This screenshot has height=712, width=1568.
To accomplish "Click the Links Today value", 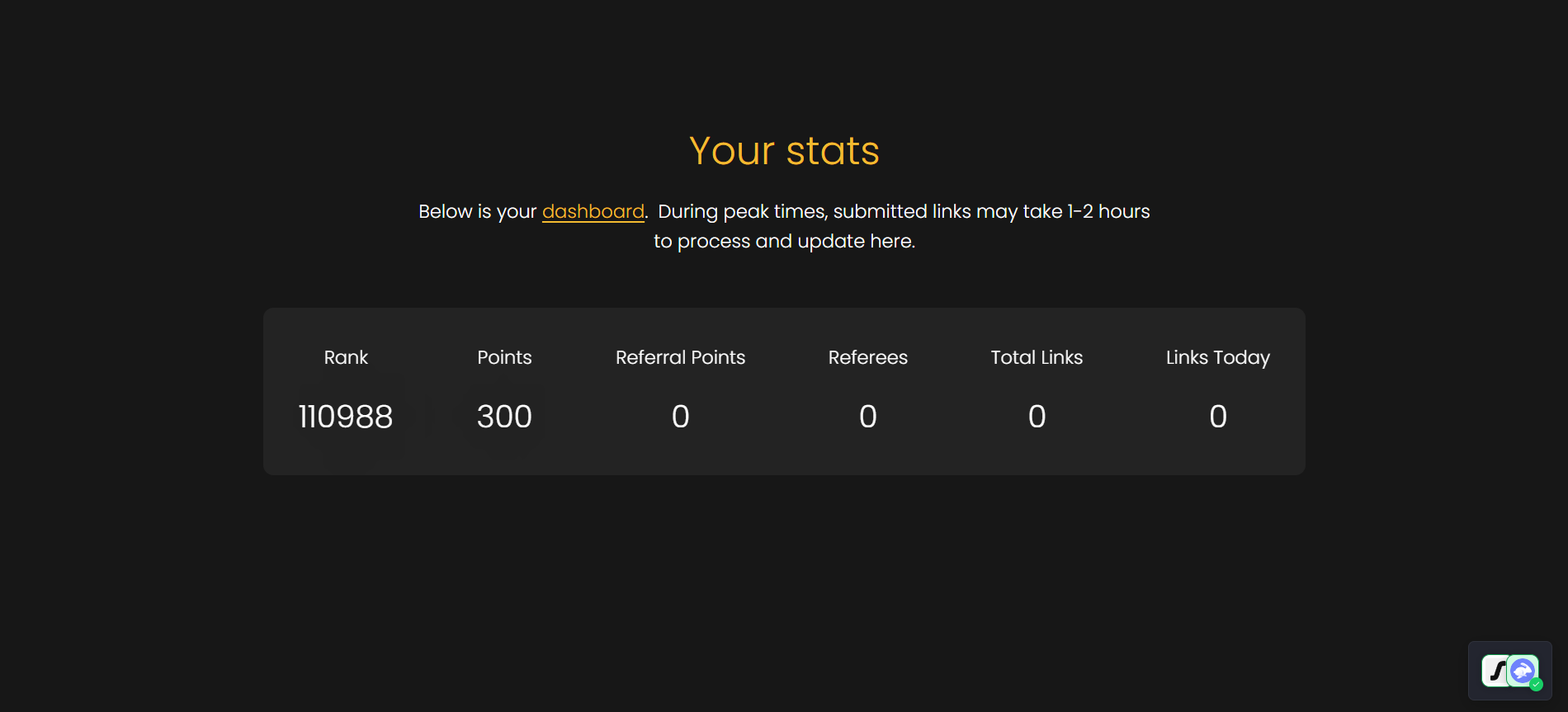I will pyautogui.click(x=1217, y=417).
